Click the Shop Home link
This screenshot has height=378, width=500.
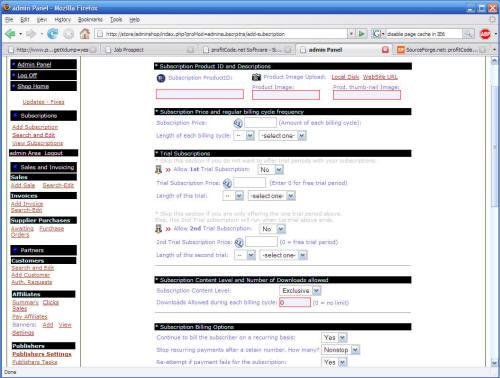[33, 86]
